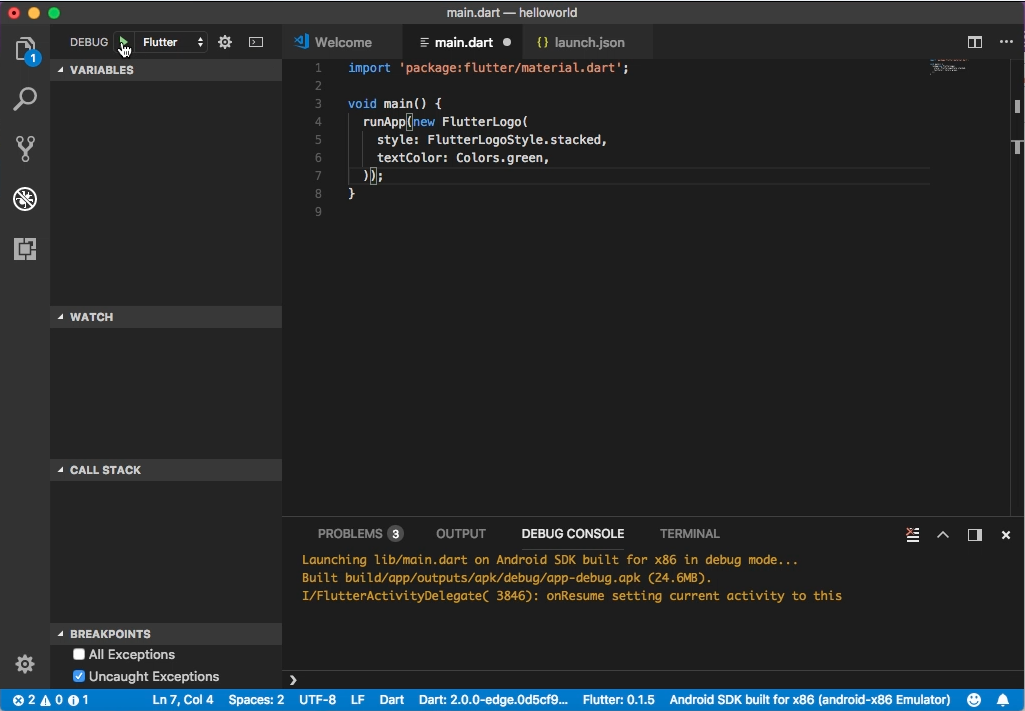Viewport: 1025px width, 711px height.
Task: Change language mode from Dart
Action: 392,700
